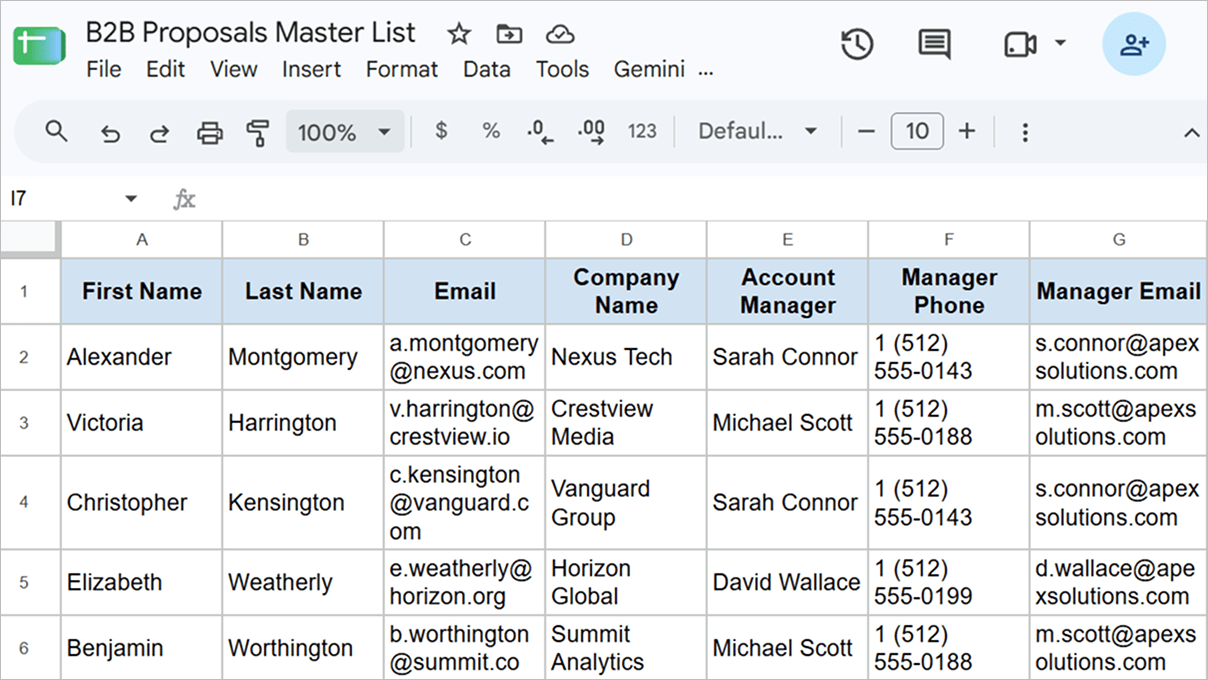Open the Tools menu

coord(562,69)
